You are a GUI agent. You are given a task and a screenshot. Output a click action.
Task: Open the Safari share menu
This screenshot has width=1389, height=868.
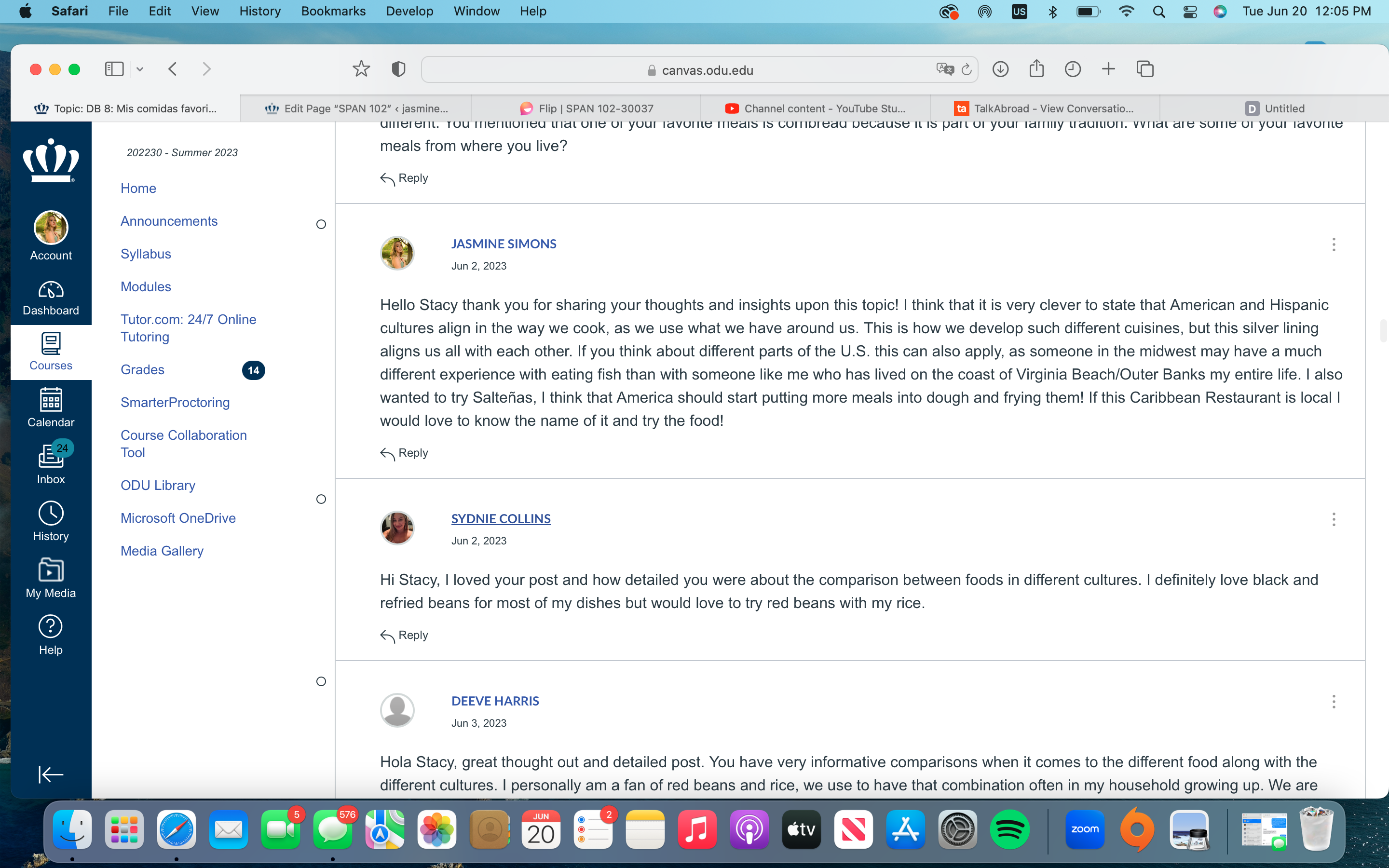pos(1036,69)
